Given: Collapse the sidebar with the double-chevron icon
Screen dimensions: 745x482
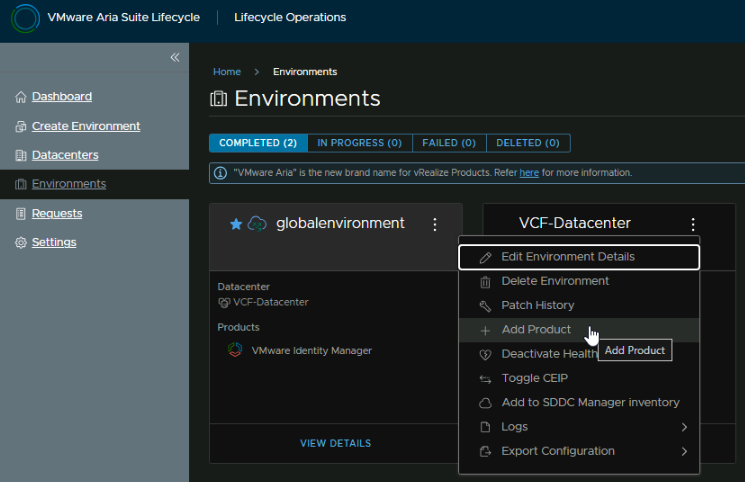Looking at the screenshot, I should point(175,58).
